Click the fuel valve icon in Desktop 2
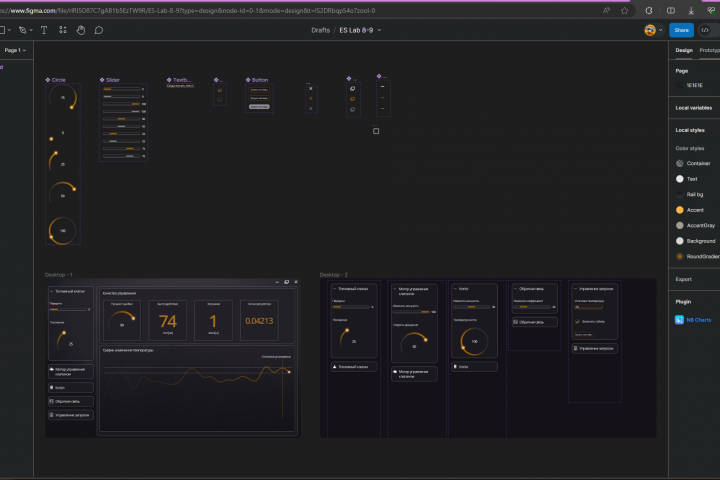The height and width of the screenshot is (480, 720). [x=334, y=367]
